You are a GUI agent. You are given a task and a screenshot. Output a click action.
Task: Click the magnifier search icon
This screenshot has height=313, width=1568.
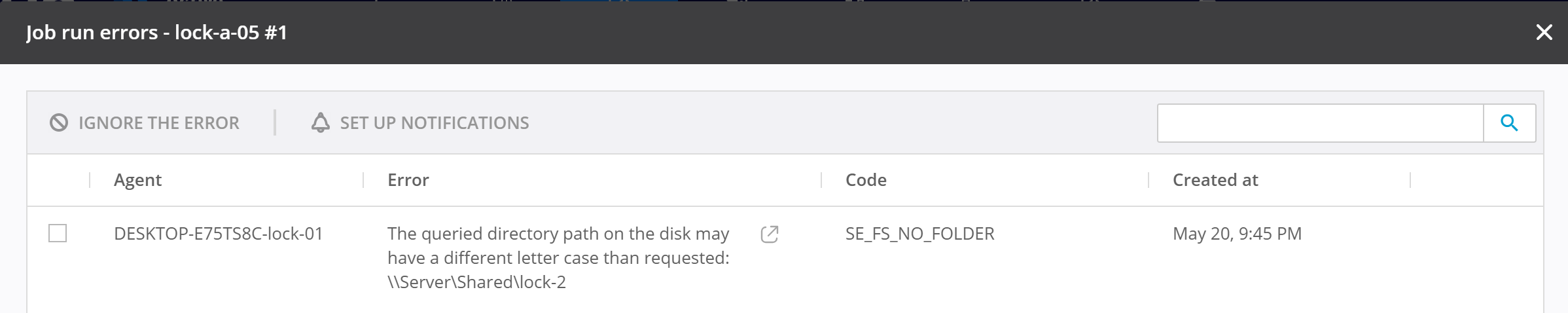point(1509,122)
